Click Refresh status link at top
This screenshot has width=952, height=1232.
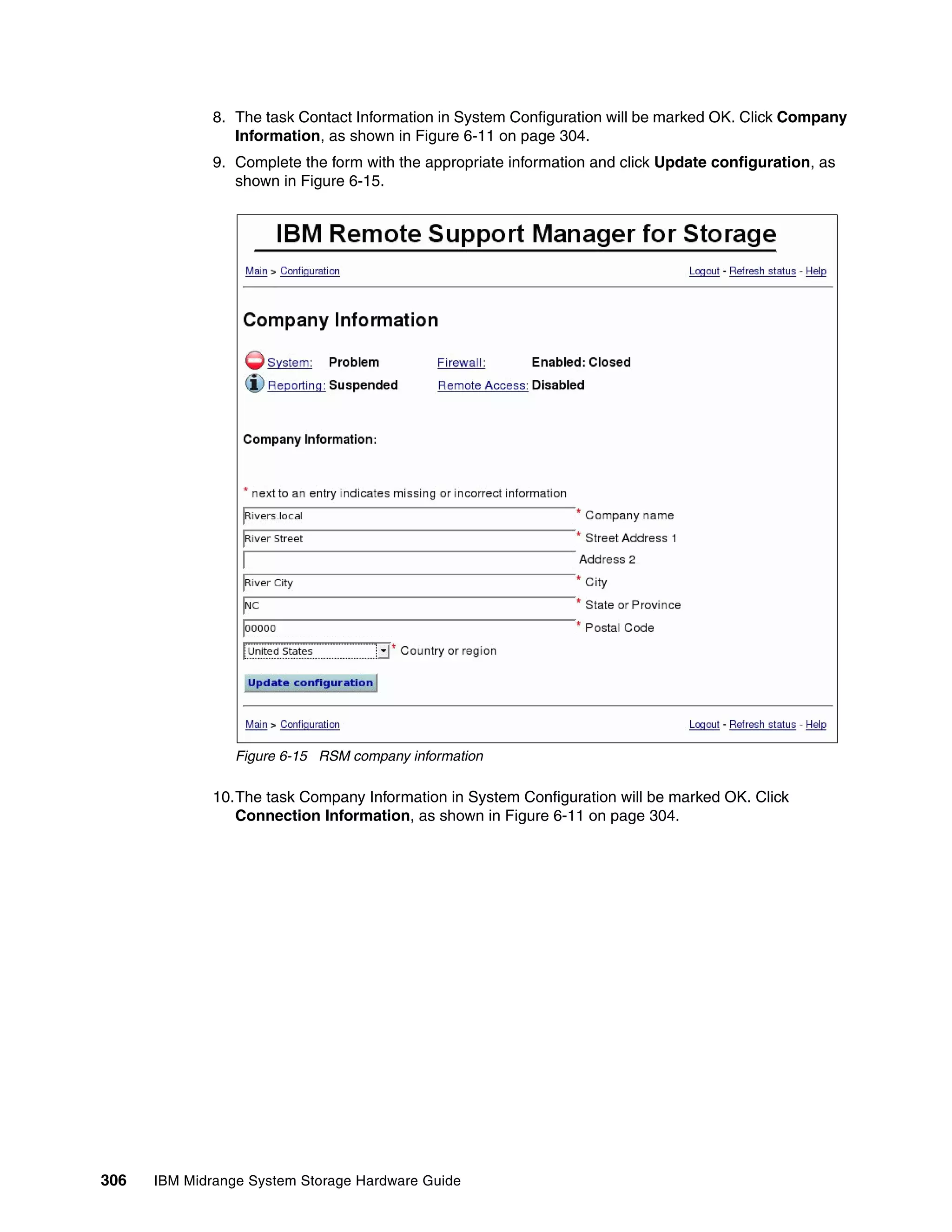point(762,271)
